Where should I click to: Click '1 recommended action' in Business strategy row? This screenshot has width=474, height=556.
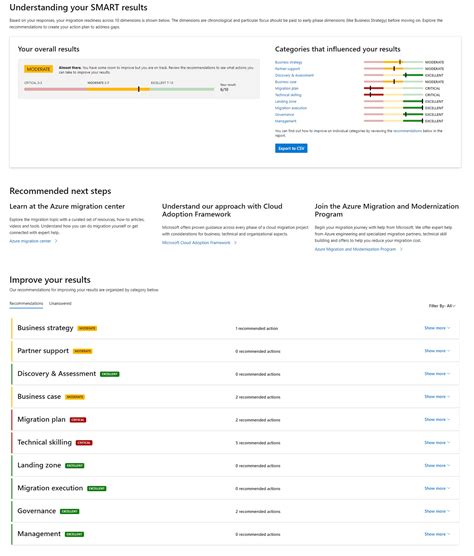click(x=257, y=328)
